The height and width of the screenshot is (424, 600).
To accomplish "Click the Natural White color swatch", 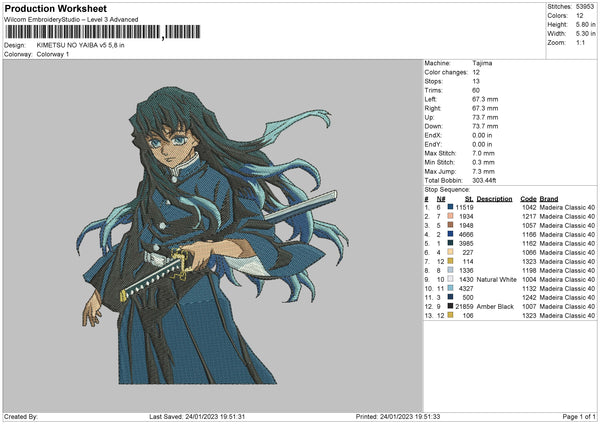I will [x=450, y=279].
